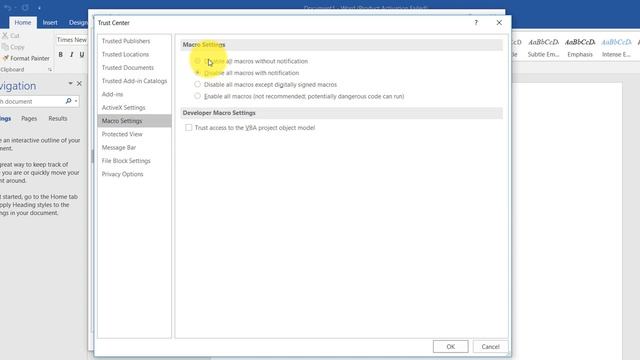Click the Copy icon in Word ribbon
This screenshot has width=640, height=360.
(x=5, y=47)
